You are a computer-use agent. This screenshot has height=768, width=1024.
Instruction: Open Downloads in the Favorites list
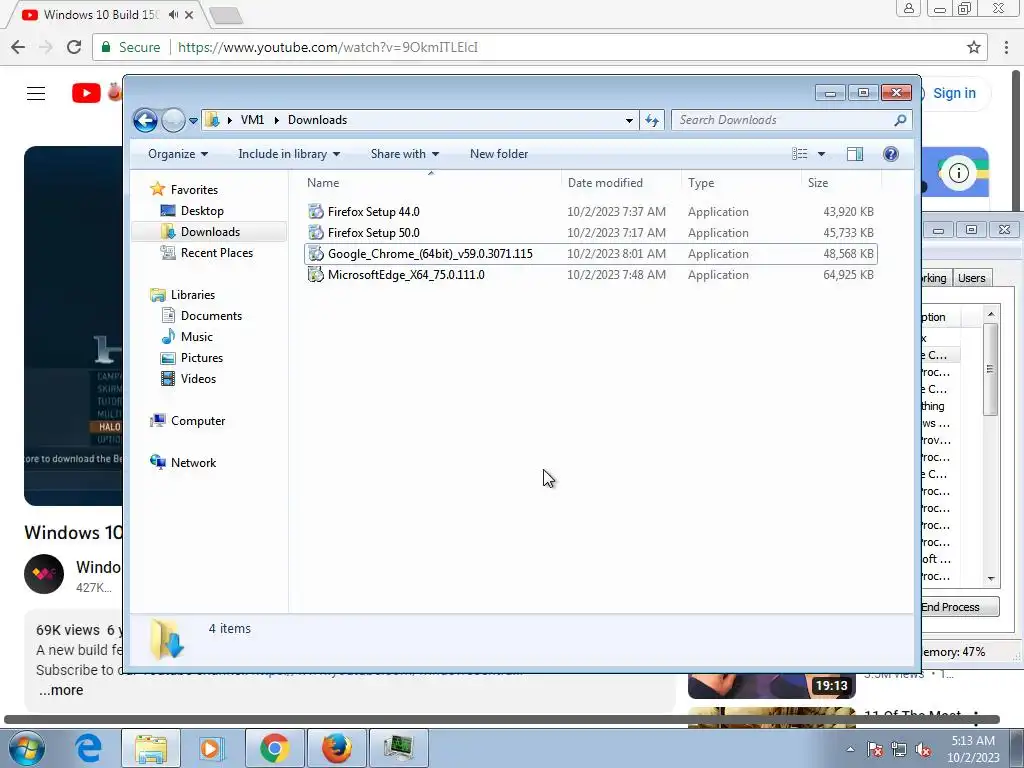[210, 232]
